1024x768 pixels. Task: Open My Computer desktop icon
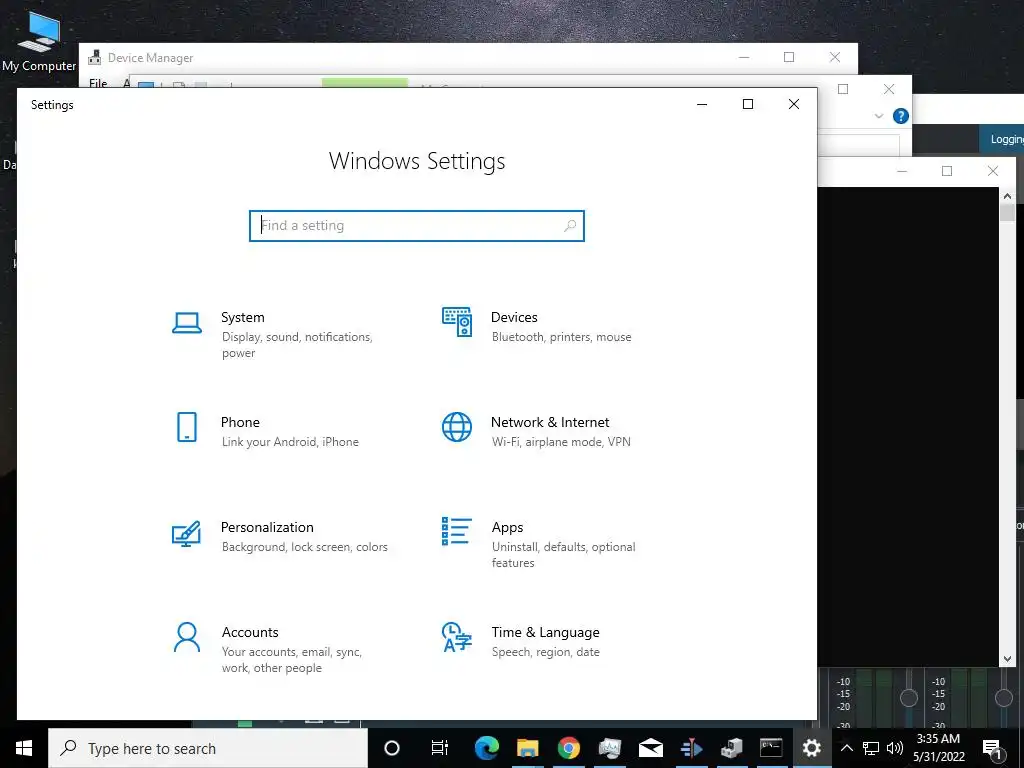39,42
